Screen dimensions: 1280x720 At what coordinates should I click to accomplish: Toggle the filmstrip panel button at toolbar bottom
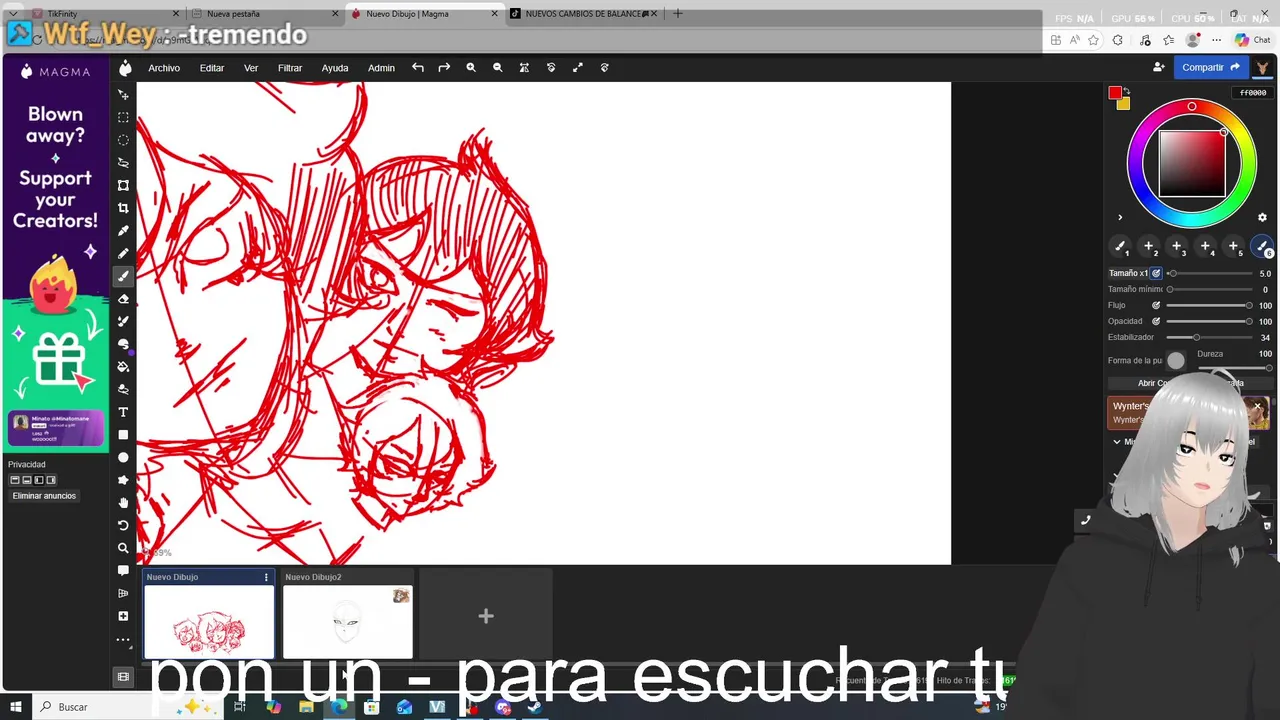coord(123,677)
